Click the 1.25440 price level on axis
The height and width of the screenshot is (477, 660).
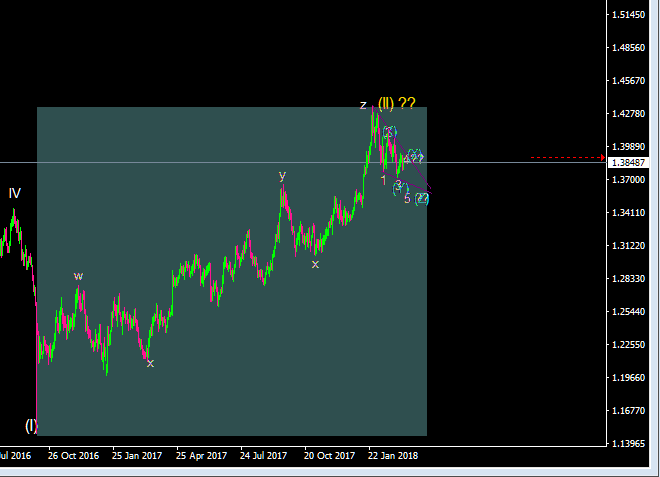(630, 311)
